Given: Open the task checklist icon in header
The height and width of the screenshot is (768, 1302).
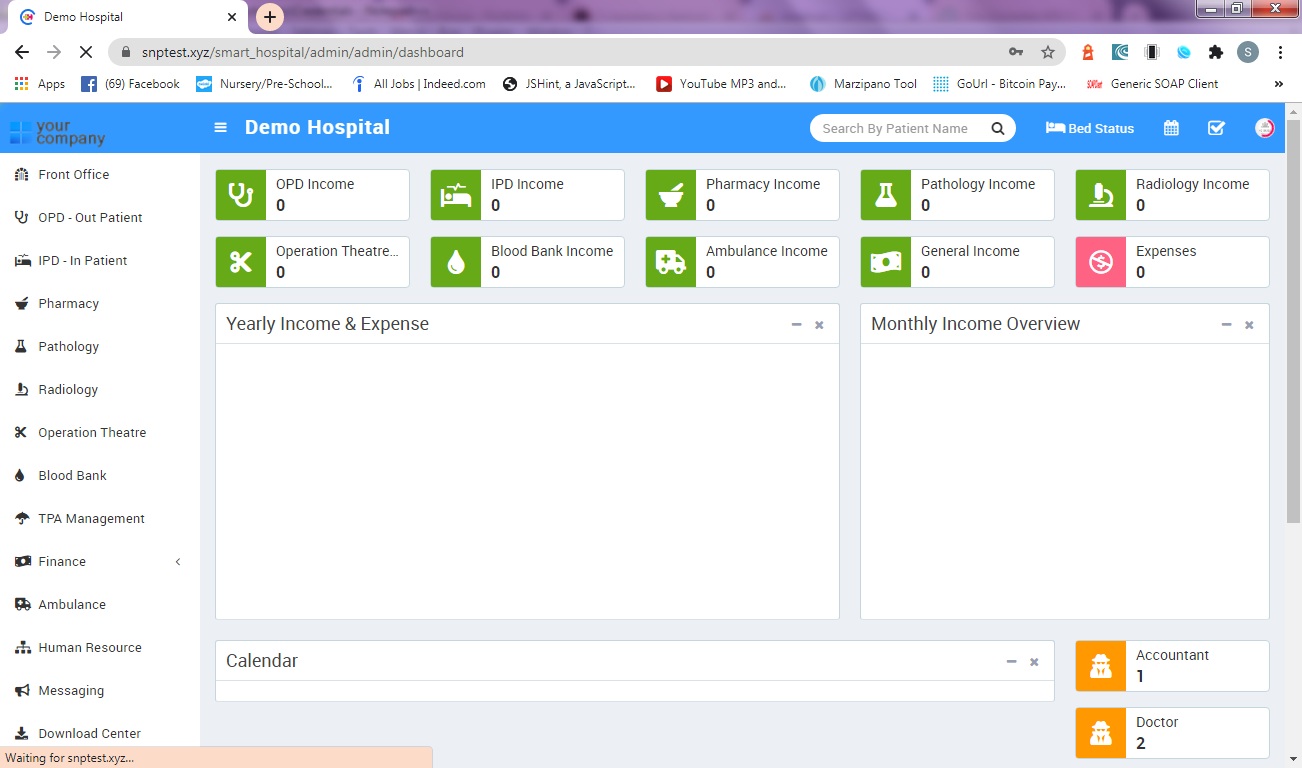Looking at the screenshot, I should 1216,128.
